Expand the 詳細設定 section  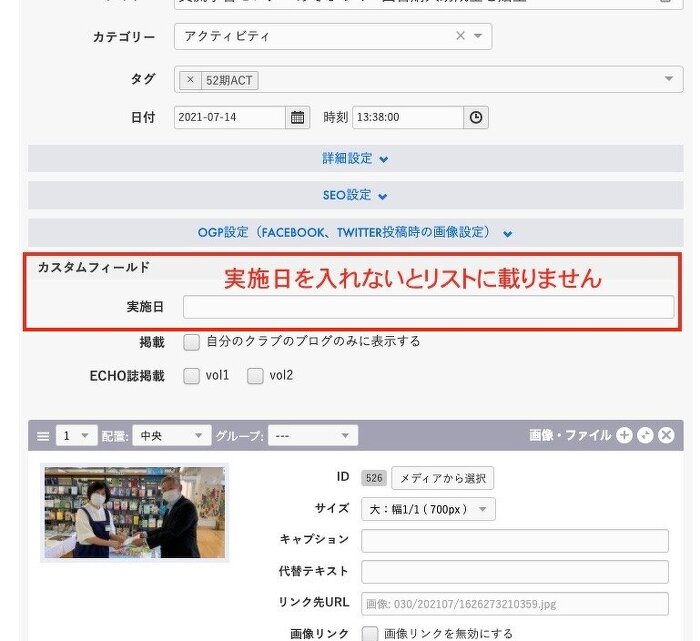pos(355,158)
